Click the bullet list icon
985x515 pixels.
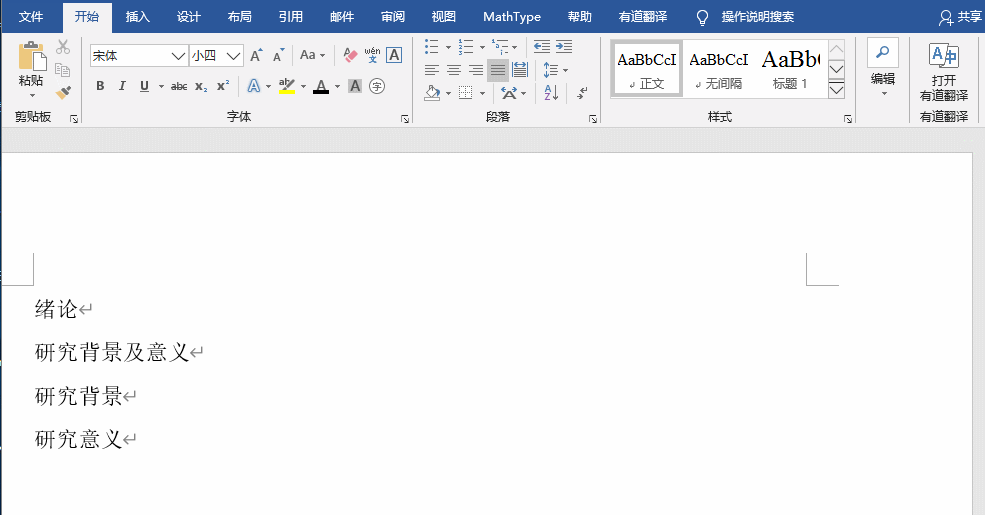coord(432,46)
